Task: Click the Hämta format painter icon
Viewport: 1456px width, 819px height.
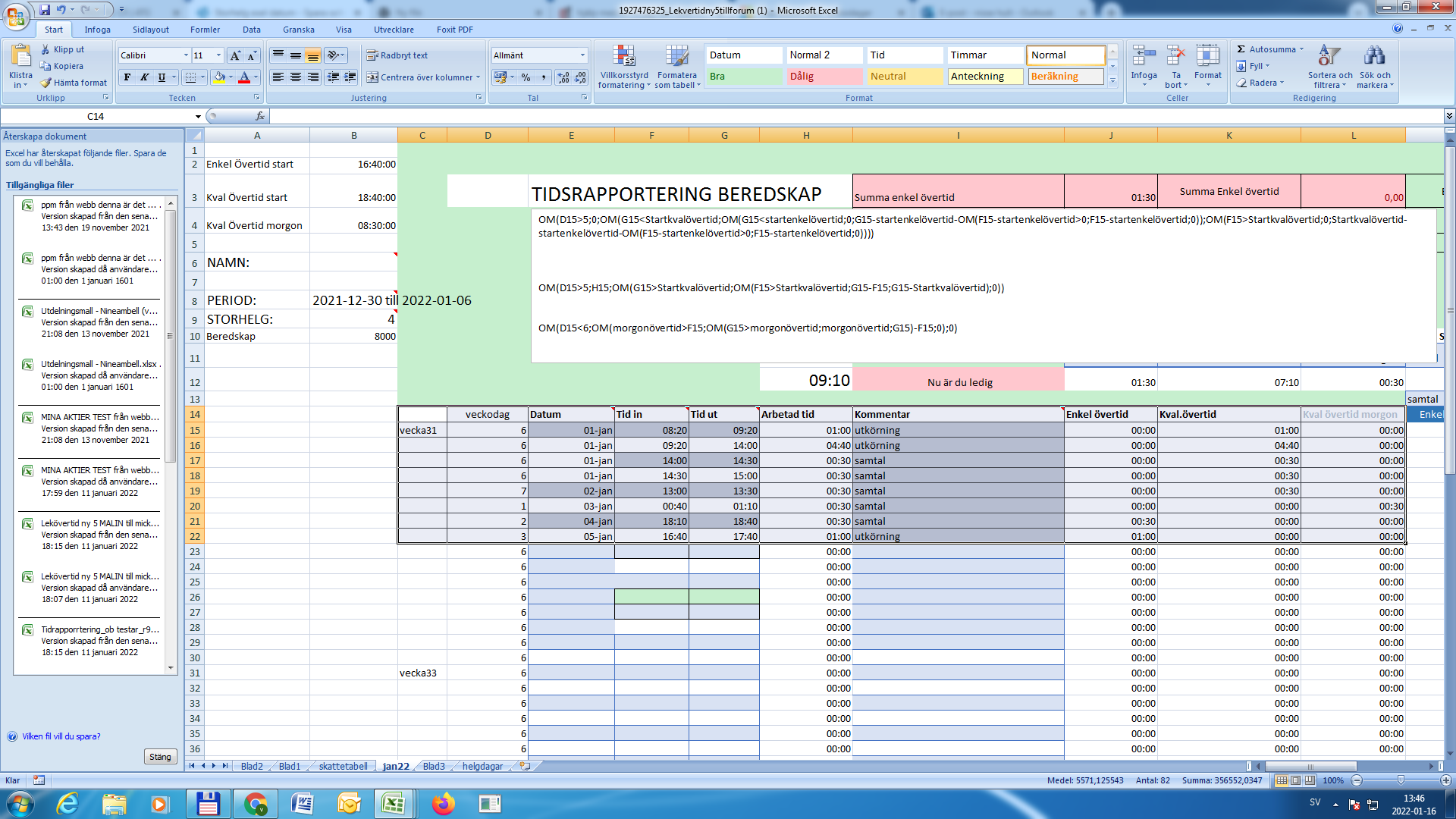Action: point(46,83)
